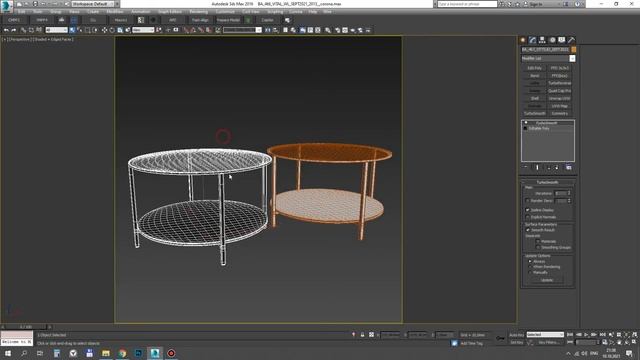Open the Modifiers menu
The width and height of the screenshot is (640, 360).
(x=115, y=12)
